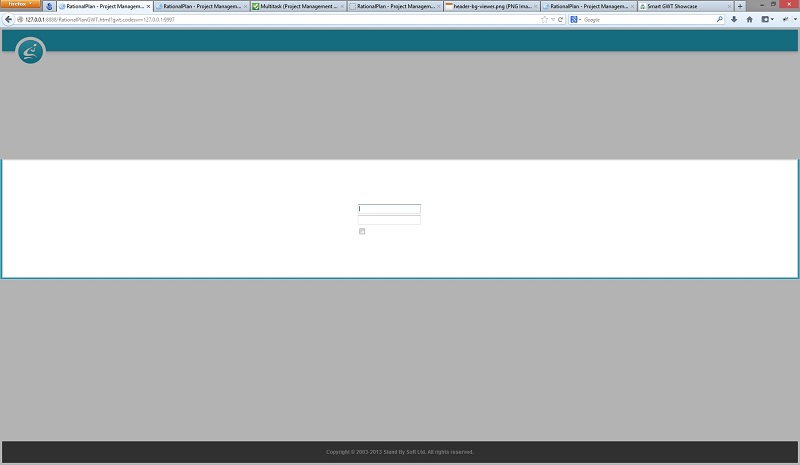800x465 pixels.
Task: Expand the URL history dropdown arrow
Action: [553, 19]
